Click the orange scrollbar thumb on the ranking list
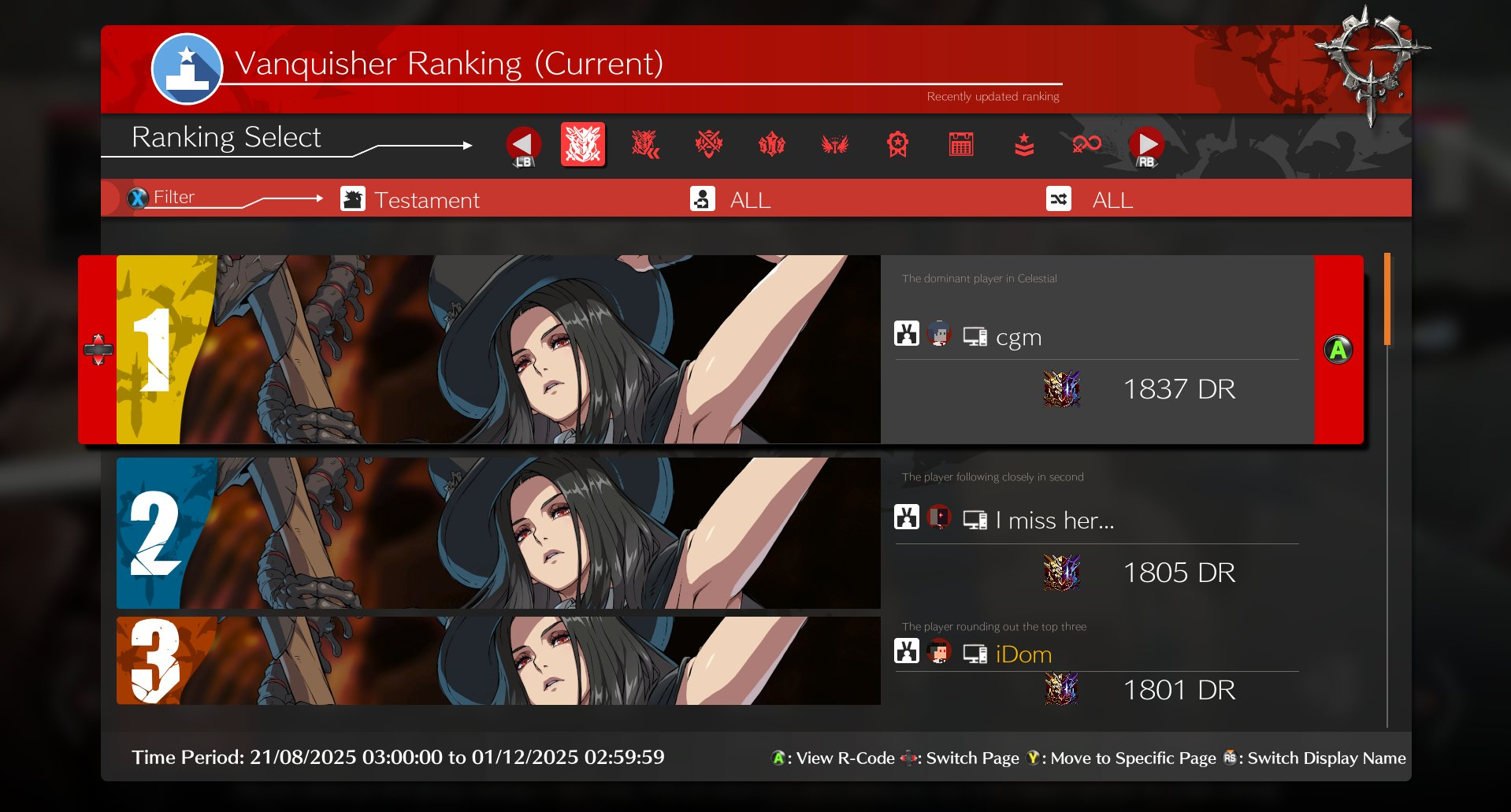The image size is (1511, 812). 1387,299
